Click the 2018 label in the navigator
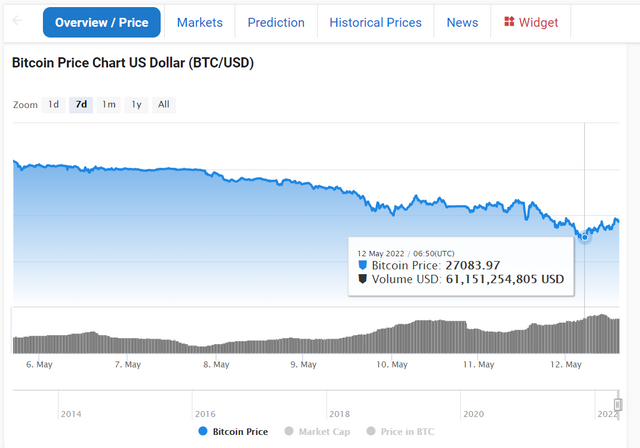640x448 pixels. tap(339, 414)
